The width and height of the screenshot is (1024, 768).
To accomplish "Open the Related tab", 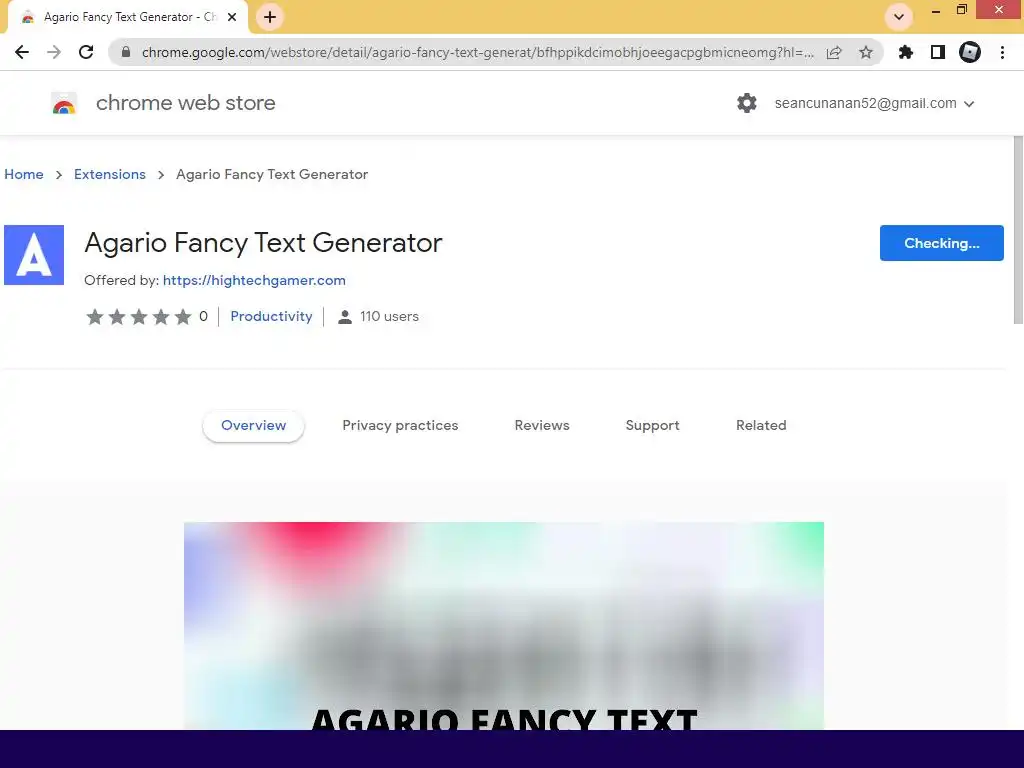I will tap(761, 426).
